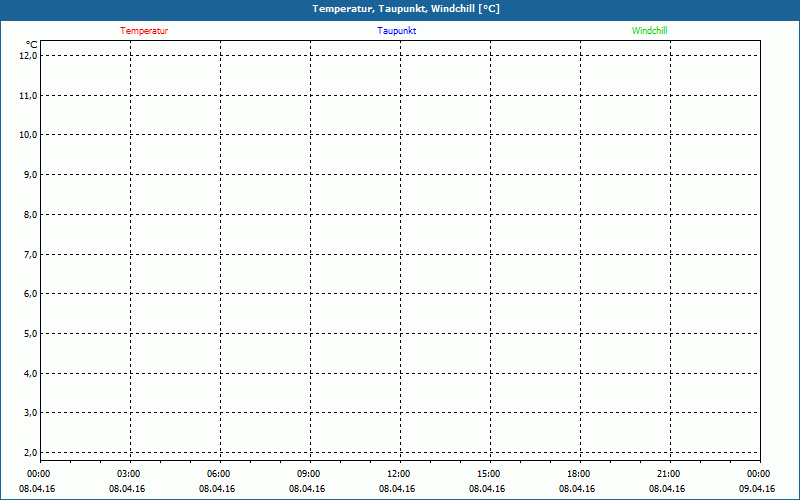
Task: Click the '3,0' y-axis value
Action: [x=30, y=412]
